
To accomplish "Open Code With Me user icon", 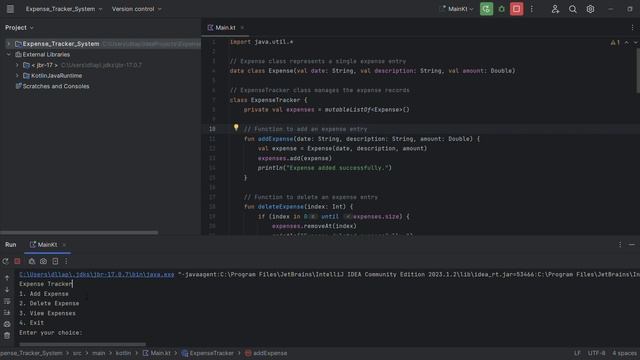I will click(555, 9).
